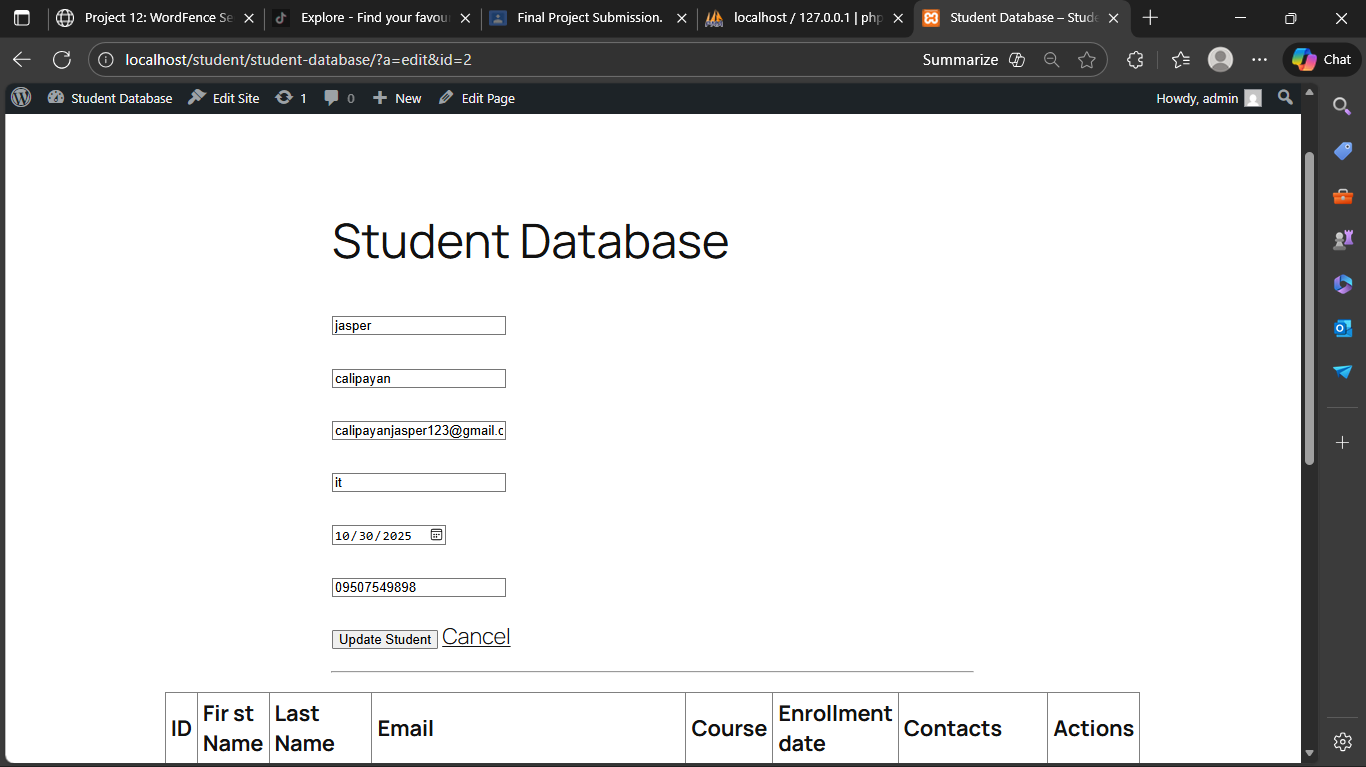
Task: Open Settings and more via the ellipsis
Action: tap(1259, 59)
